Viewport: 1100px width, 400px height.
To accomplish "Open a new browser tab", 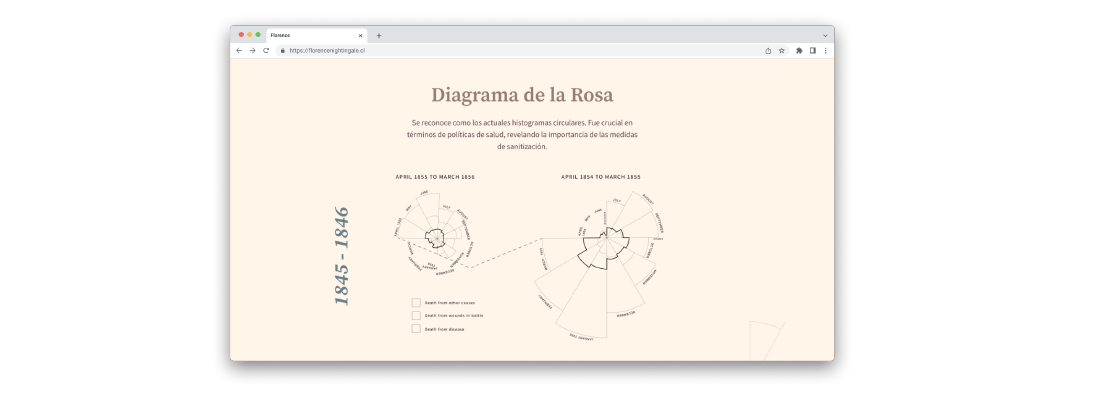I will (x=379, y=35).
